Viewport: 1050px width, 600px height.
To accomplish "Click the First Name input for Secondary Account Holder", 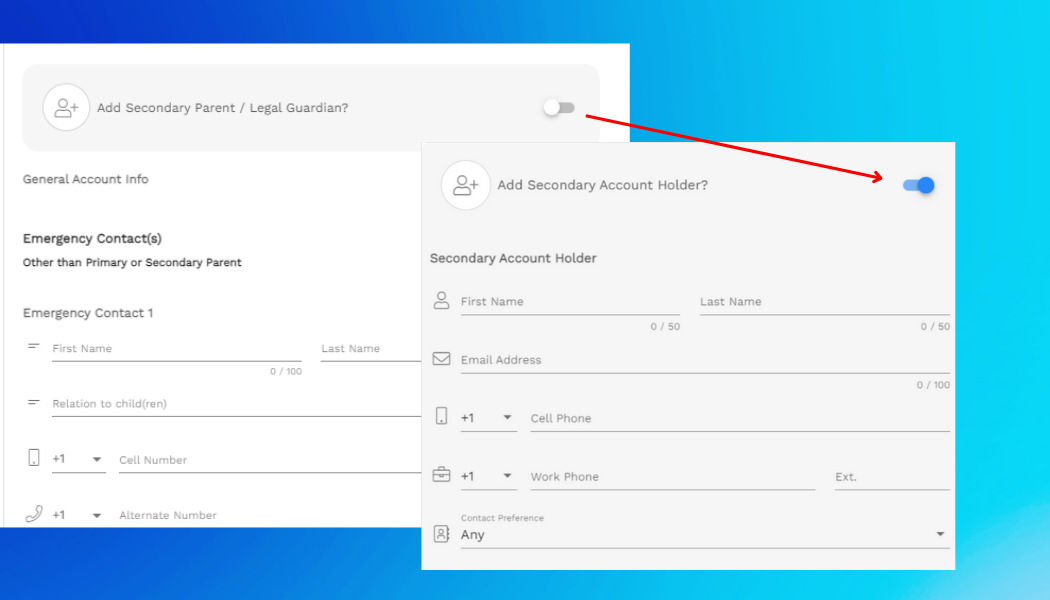I will (x=560, y=302).
